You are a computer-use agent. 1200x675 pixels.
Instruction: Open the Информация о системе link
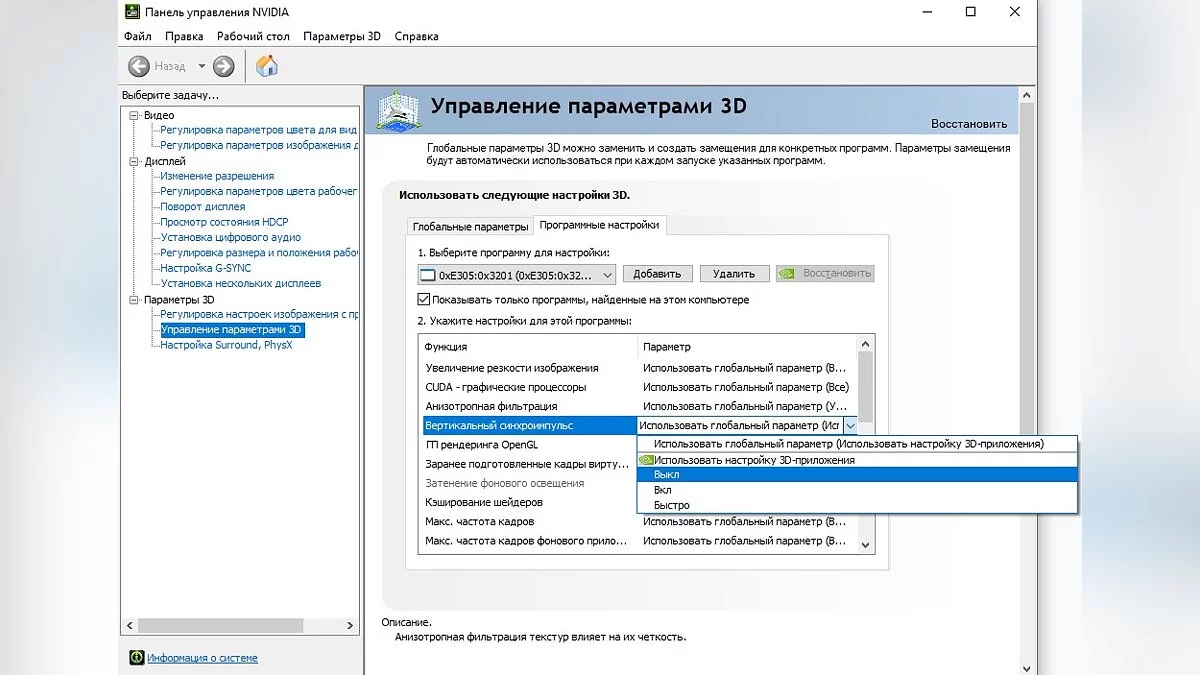[202, 658]
